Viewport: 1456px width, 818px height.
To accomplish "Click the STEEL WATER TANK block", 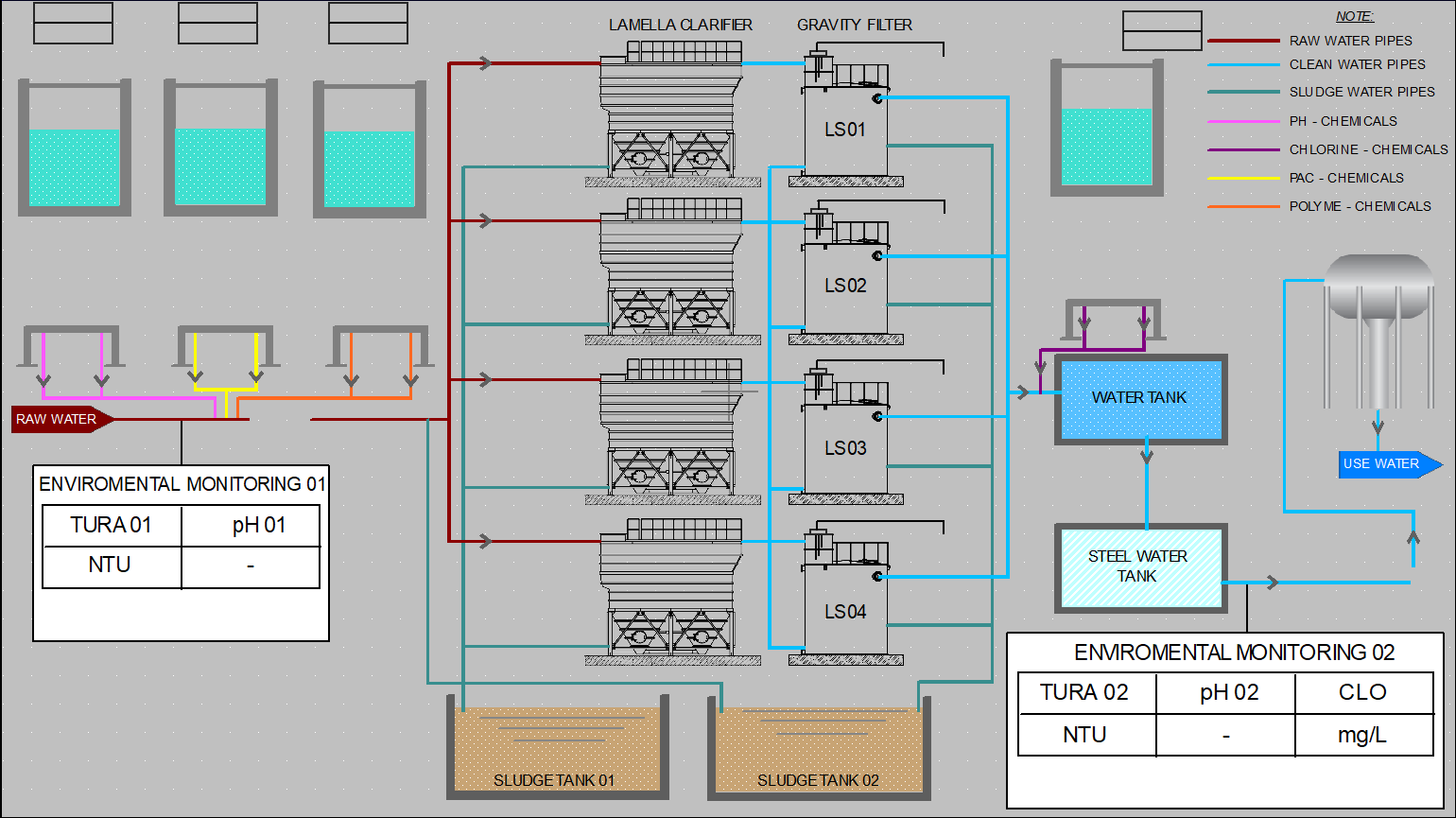I will [1139, 567].
